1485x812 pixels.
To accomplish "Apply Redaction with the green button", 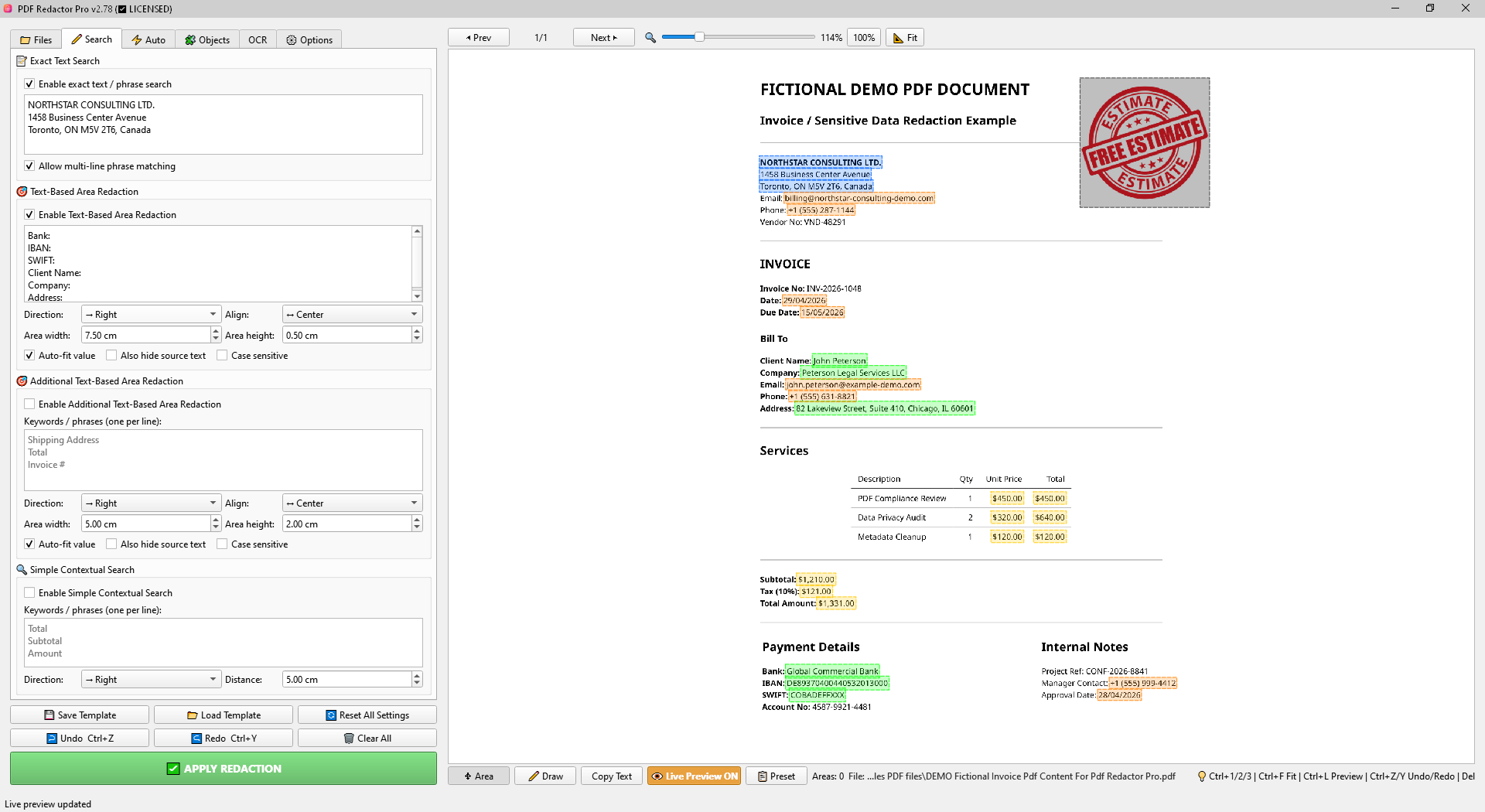I will (x=224, y=769).
